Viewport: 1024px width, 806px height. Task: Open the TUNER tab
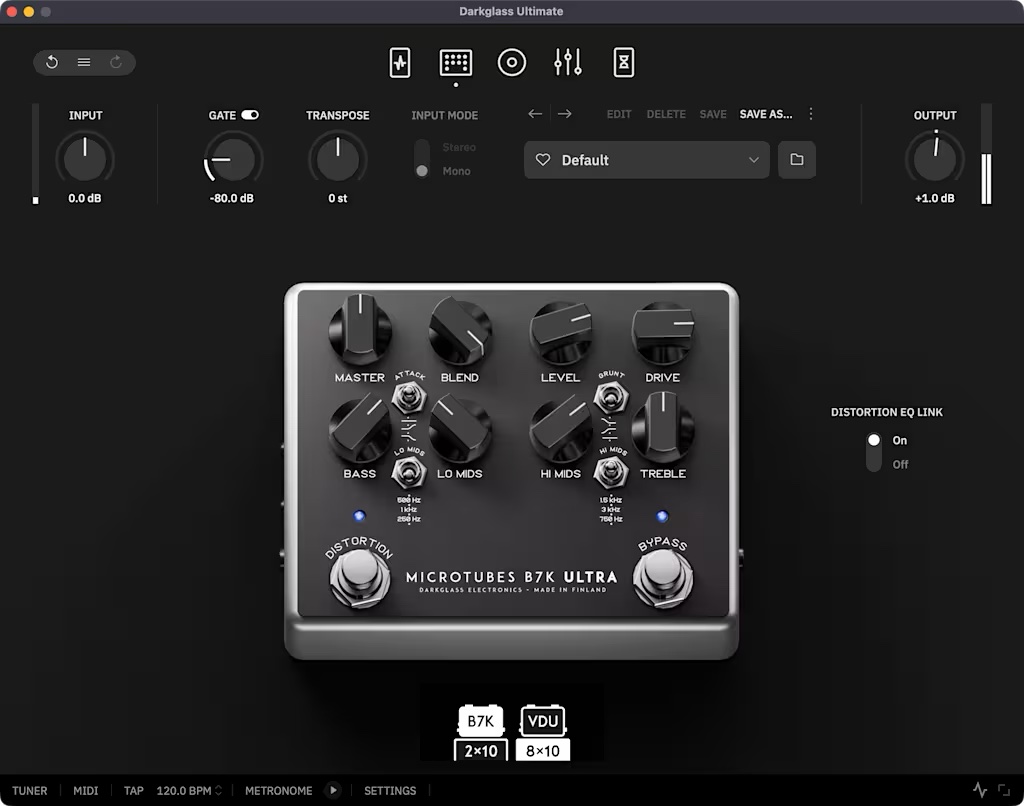(x=30, y=791)
